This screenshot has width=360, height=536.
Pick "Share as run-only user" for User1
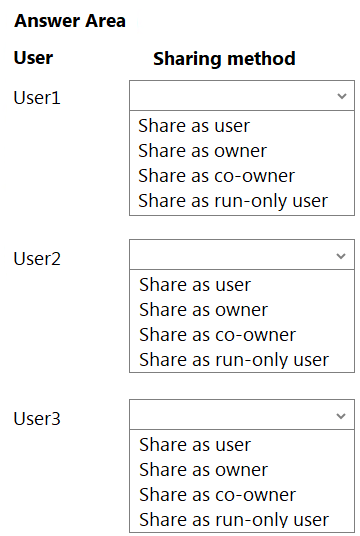click(233, 201)
